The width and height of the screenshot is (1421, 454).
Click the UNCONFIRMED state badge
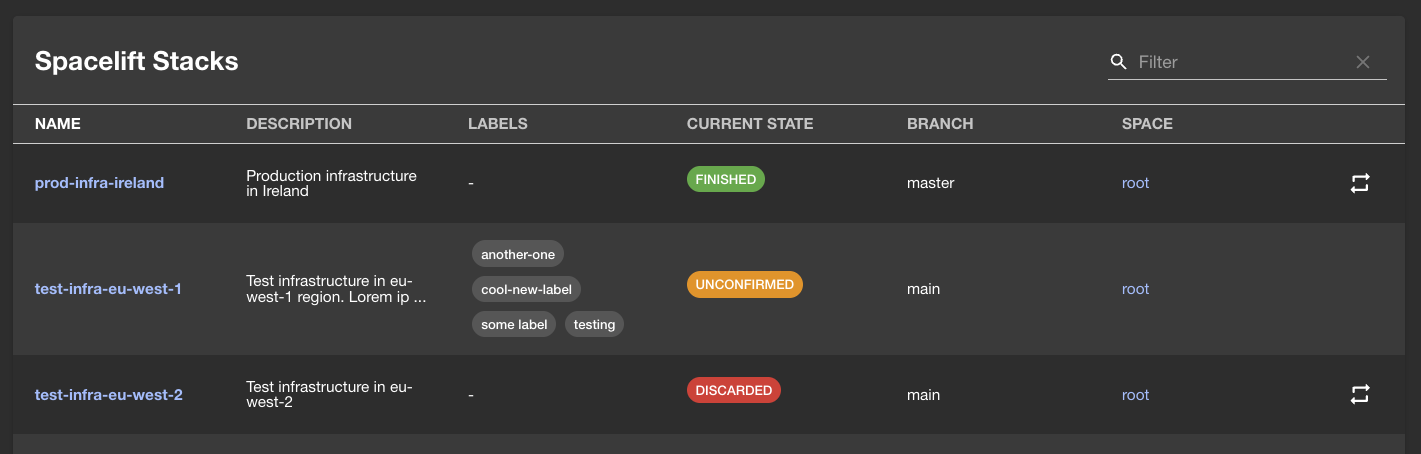tap(744, 285)
